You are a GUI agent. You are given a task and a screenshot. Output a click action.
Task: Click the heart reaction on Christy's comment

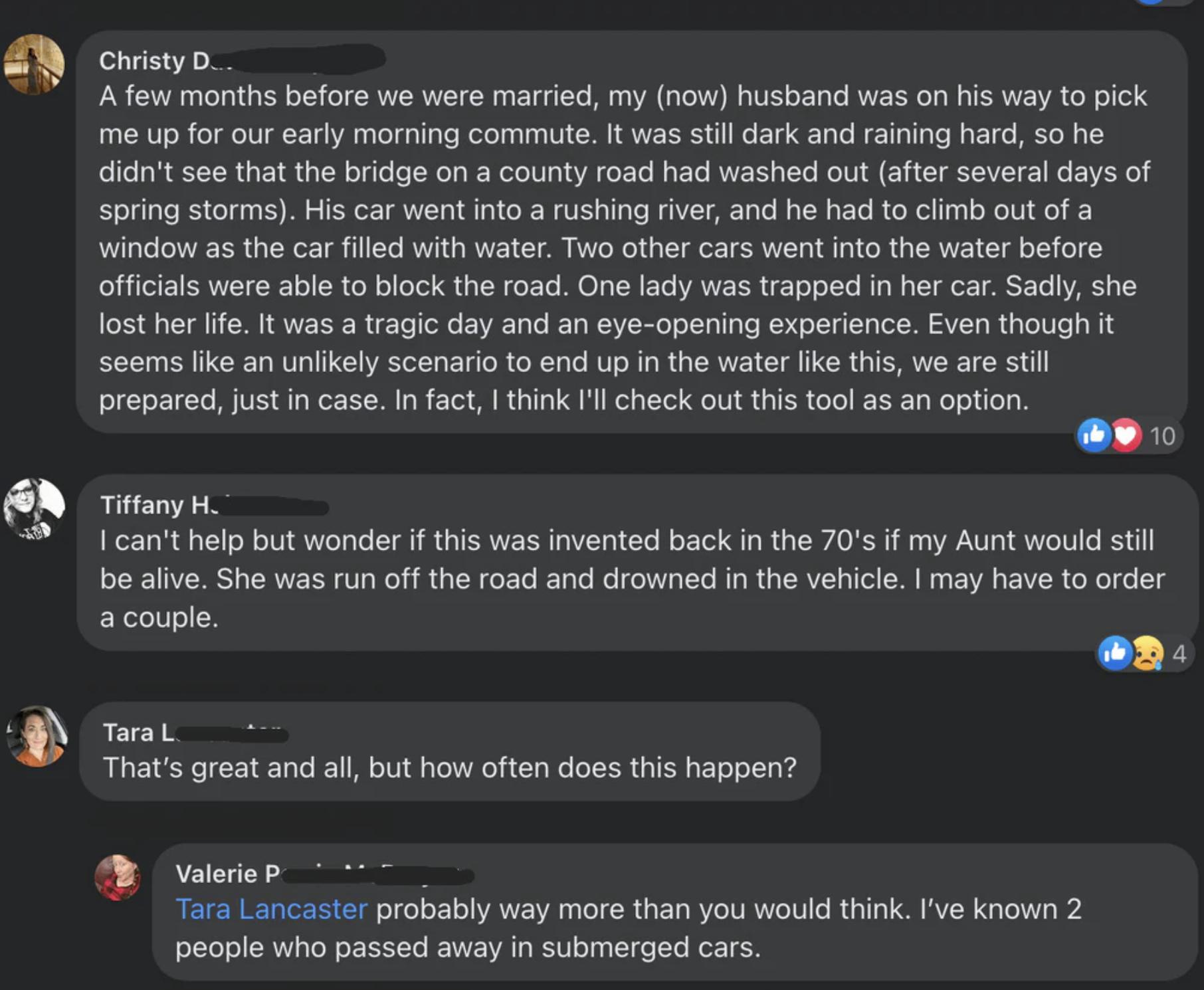(x=1125, y=436)
